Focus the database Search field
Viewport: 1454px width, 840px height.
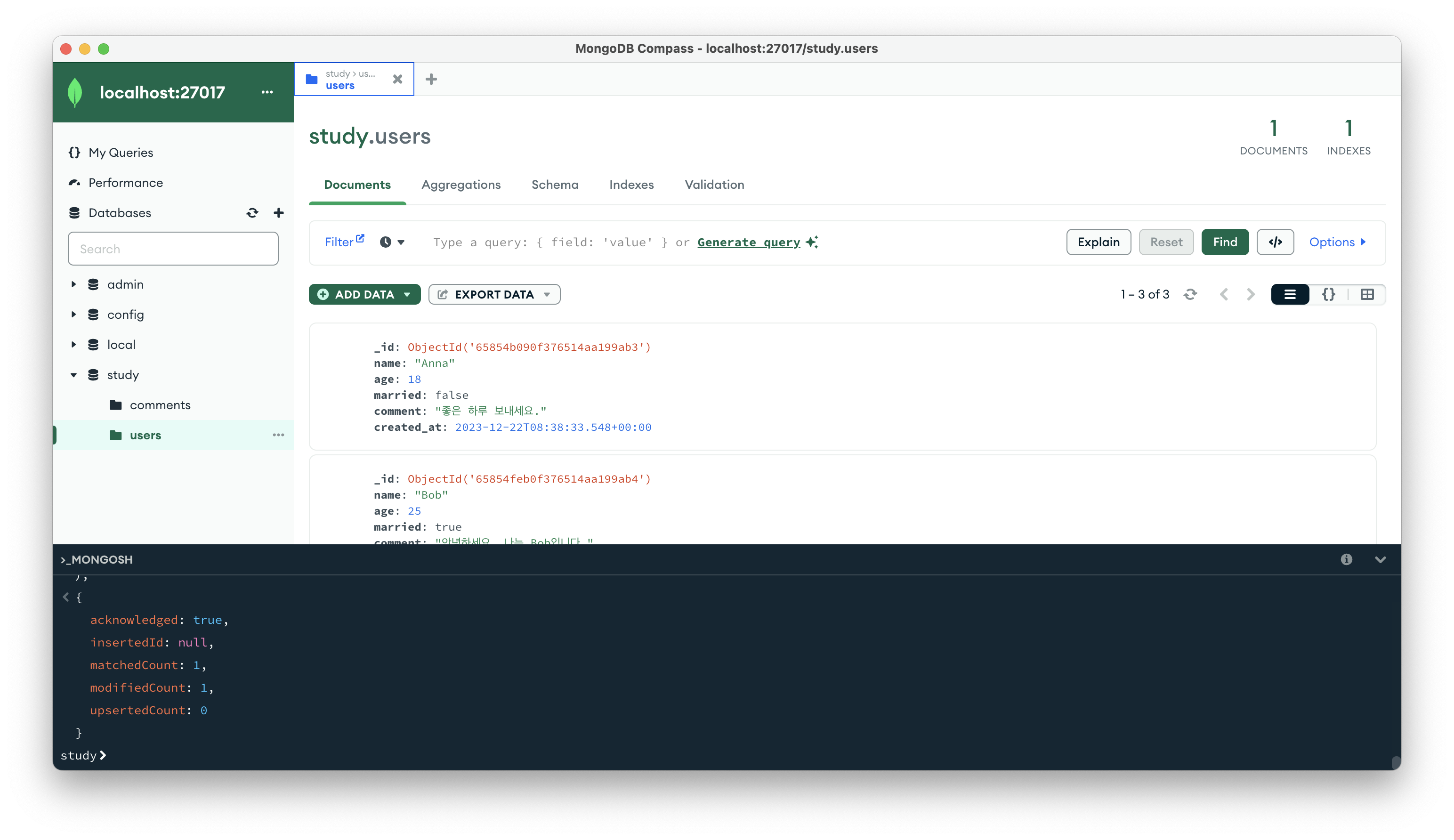173,249
